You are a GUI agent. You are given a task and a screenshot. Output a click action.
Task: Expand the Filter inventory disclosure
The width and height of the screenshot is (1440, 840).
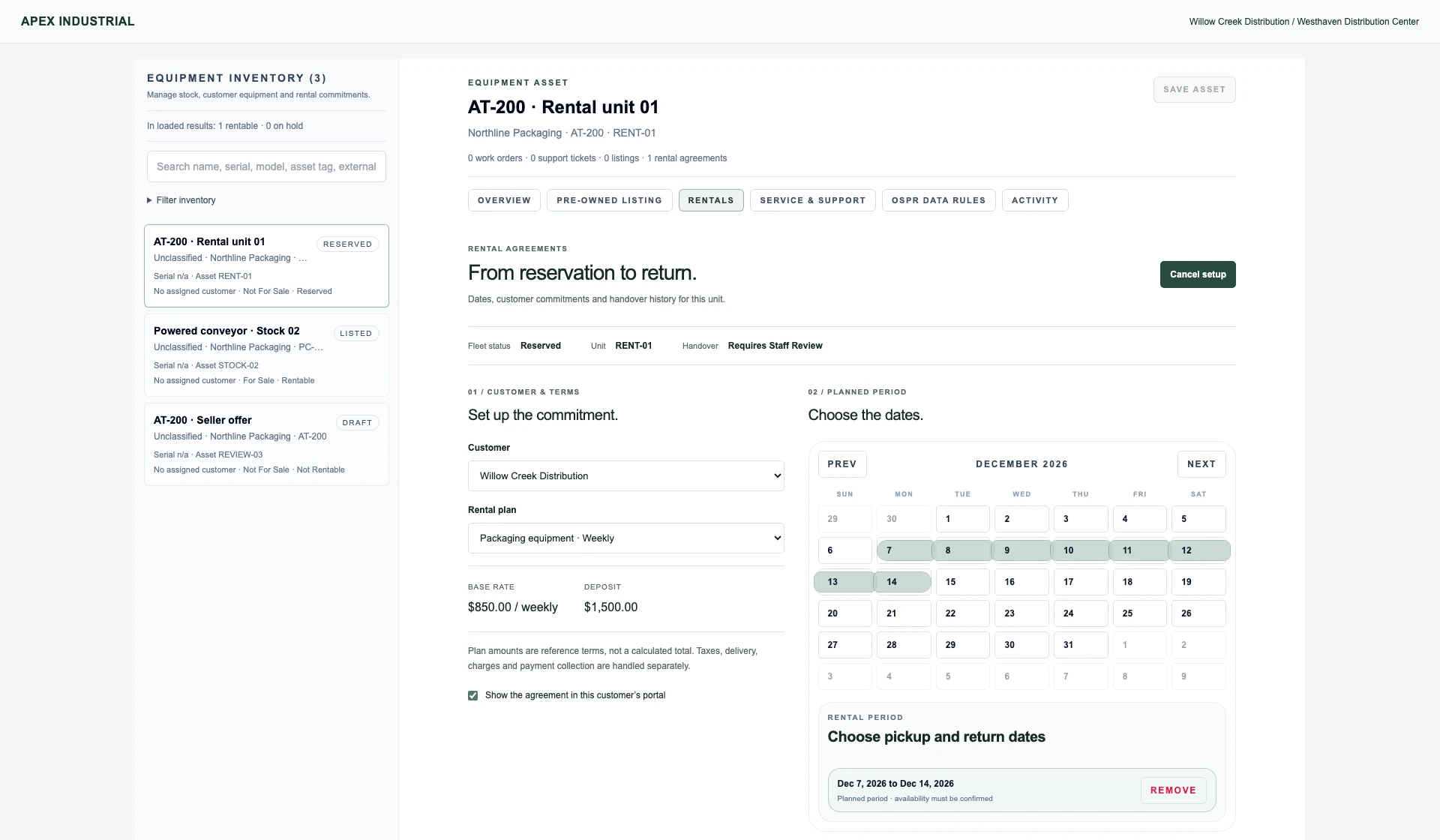181,200
